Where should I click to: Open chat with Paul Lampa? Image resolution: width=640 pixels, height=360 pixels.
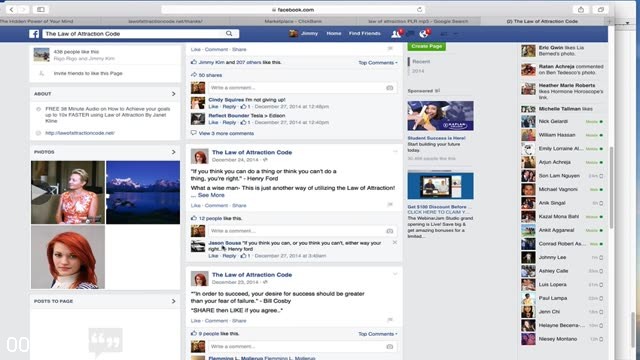pyautogui.click(x=562, y=298)
